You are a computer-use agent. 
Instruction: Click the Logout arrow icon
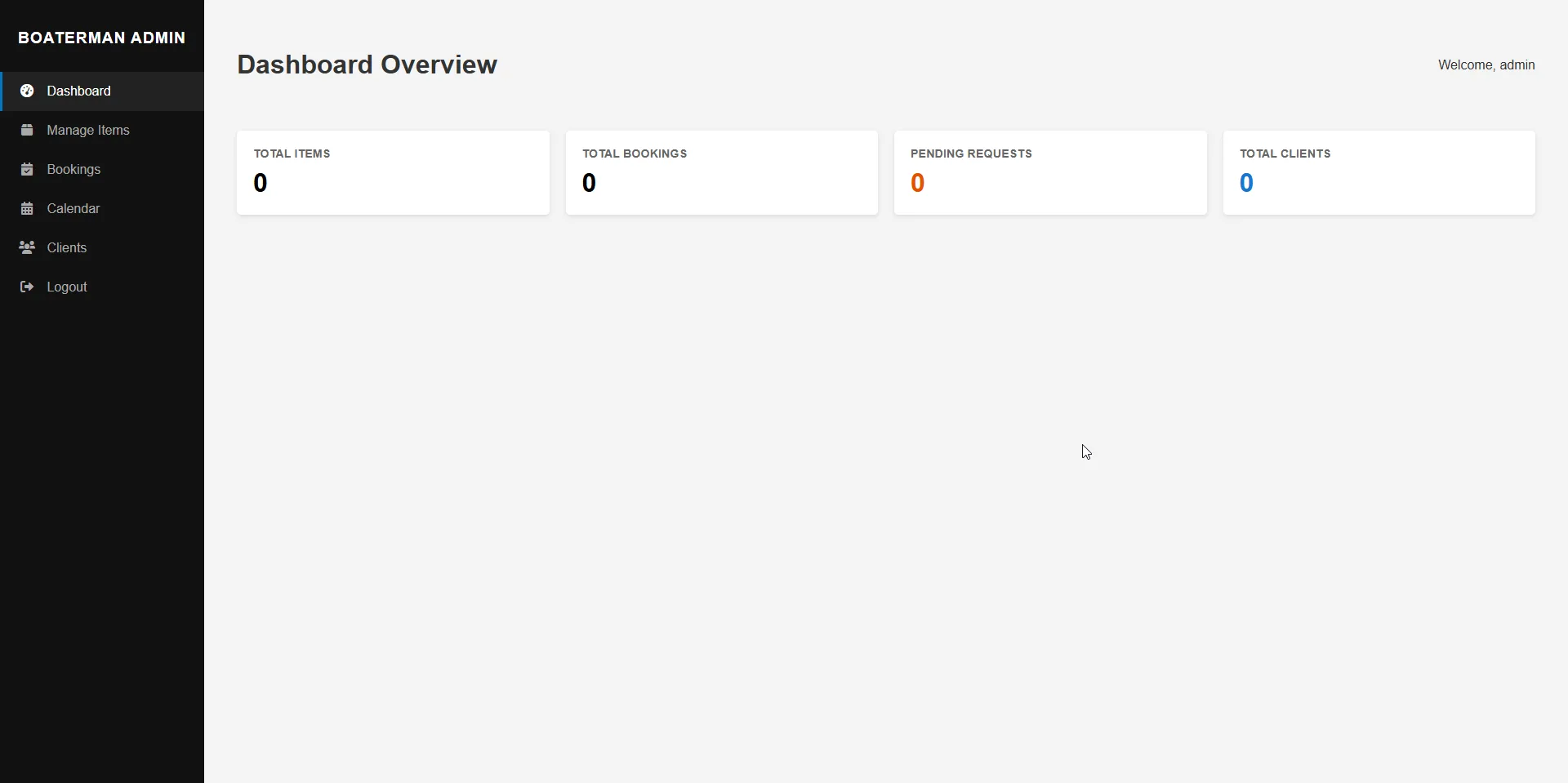tap(27, 287)
